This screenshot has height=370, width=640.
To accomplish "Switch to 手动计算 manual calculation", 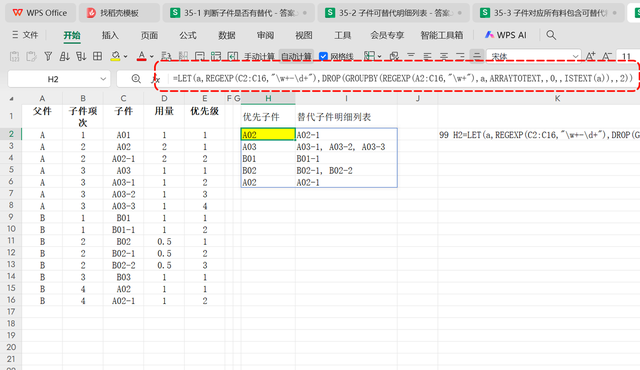I will 259,56.
